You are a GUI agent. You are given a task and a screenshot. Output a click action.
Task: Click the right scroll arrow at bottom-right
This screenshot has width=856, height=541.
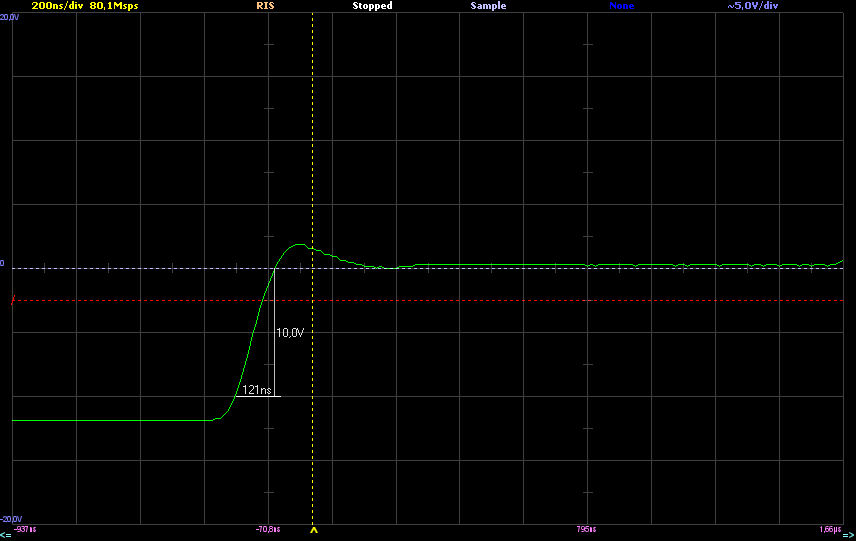[x=849, y=536]
